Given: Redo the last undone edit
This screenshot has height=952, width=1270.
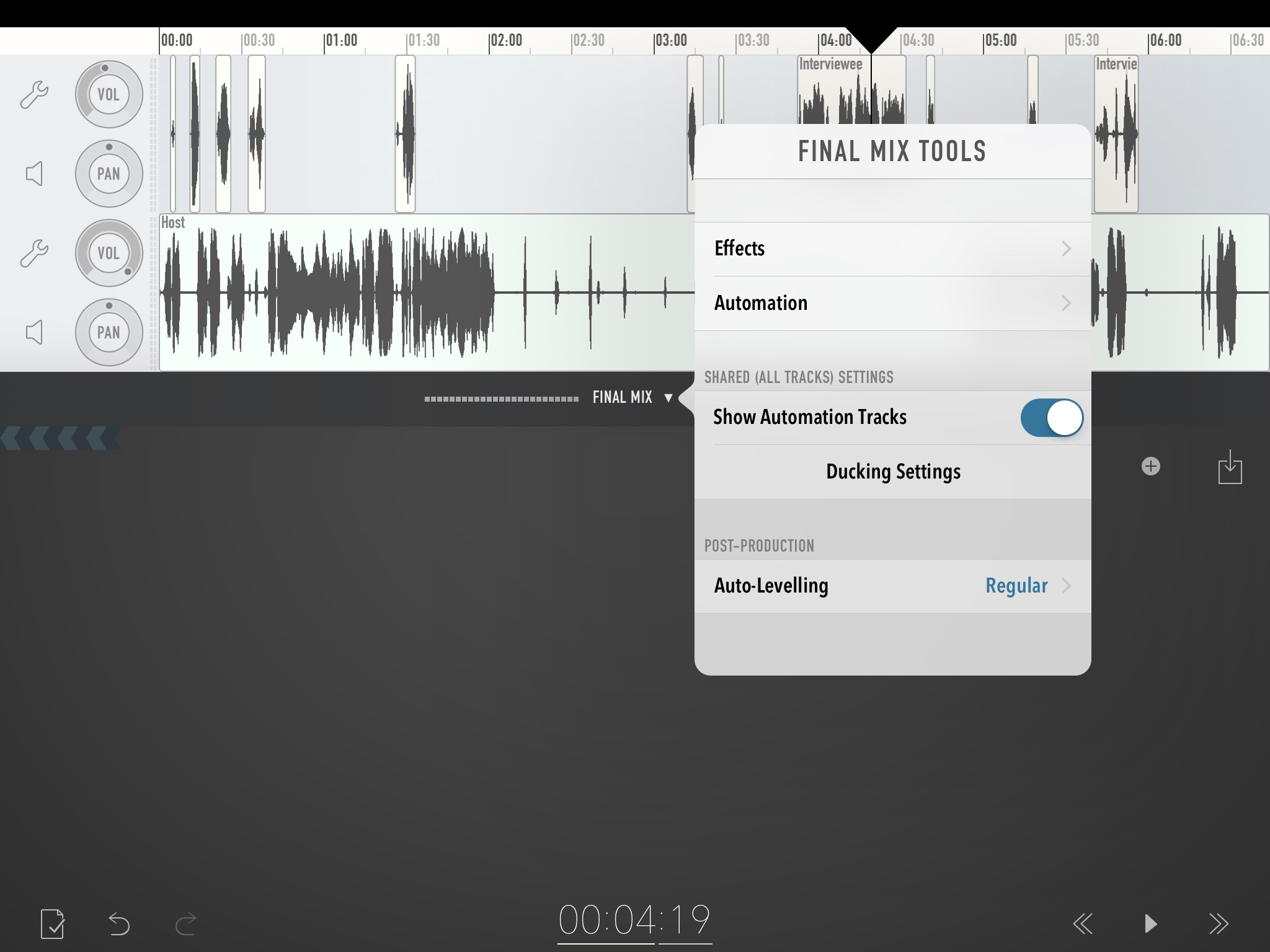Looking at the screenshot, I should click(185, 923).
